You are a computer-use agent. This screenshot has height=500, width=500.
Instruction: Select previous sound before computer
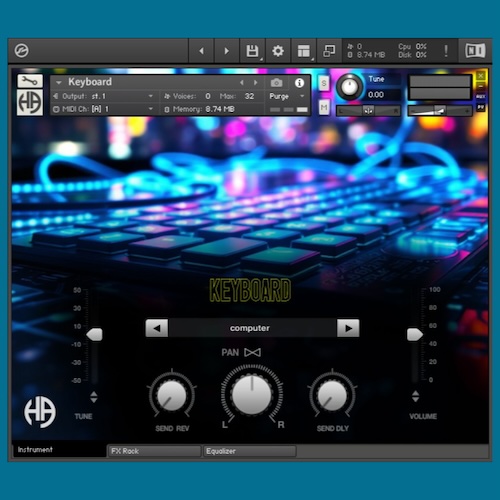click(157, 328)
